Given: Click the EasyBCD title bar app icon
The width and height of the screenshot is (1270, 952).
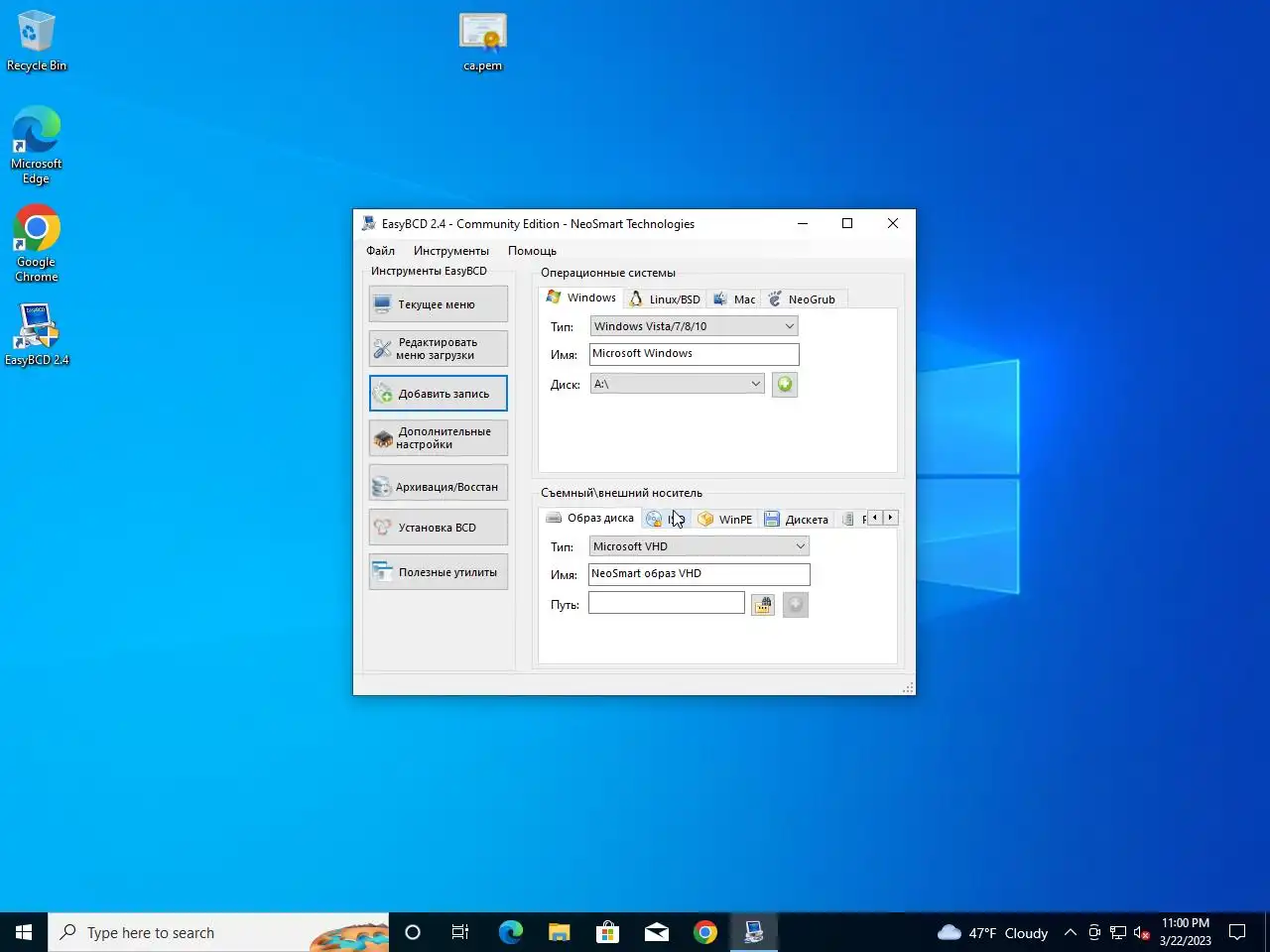Looking at the screenshot, I should 369,224.
